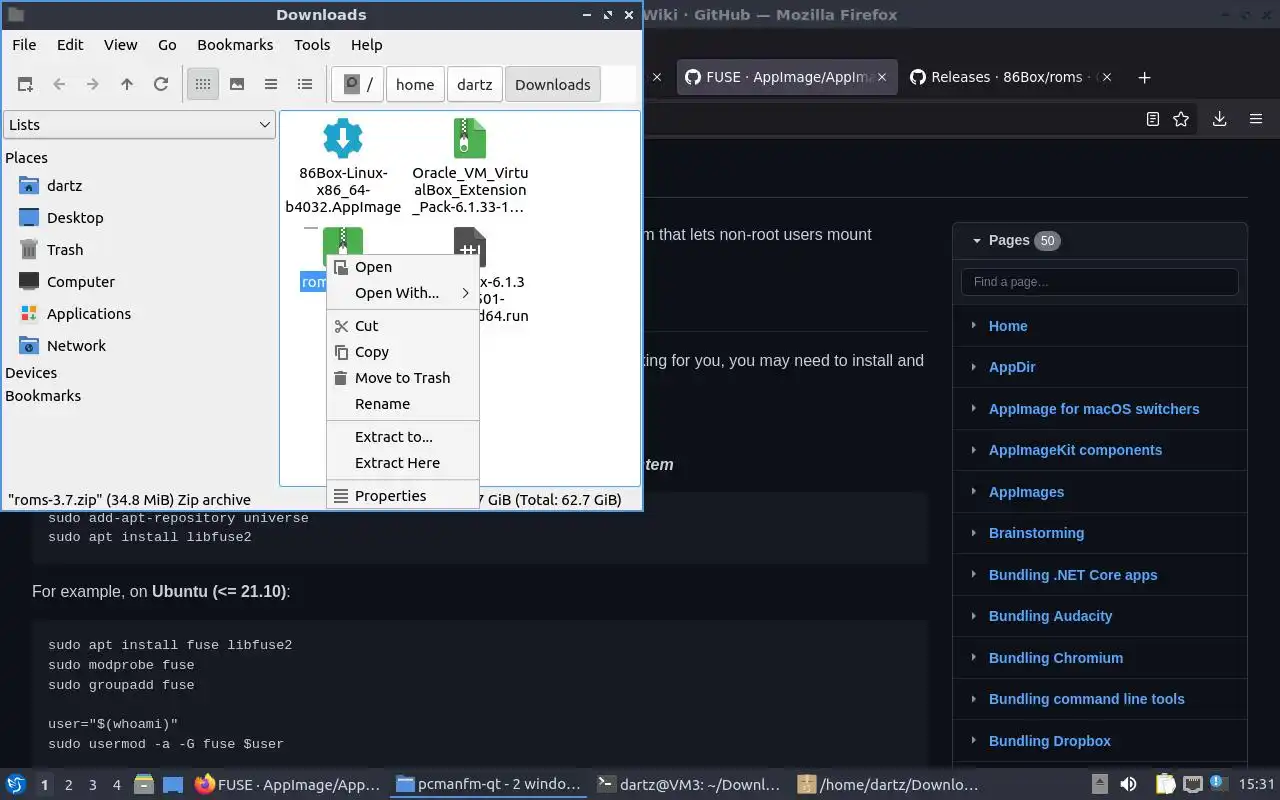Jump to the home path button
The height and width of the screenshot is (800, 1280).
click(415, 85)
